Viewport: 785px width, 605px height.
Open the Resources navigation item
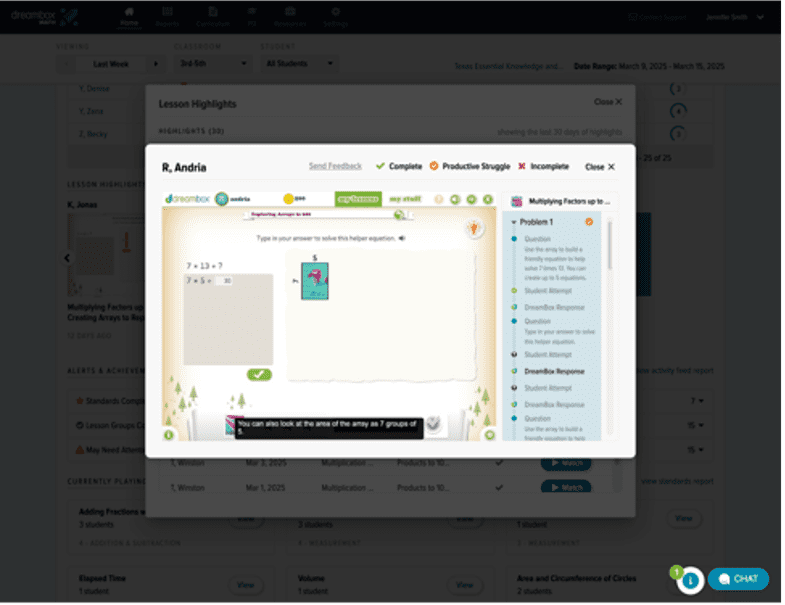[290, 17]
